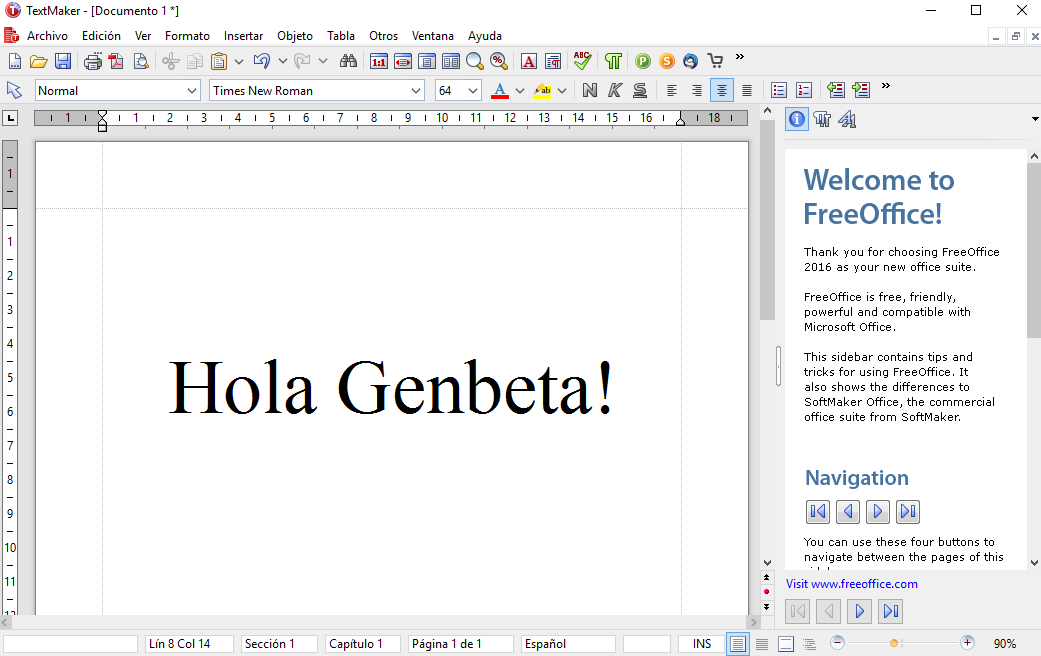Toggle centered alignment
Viewport: 1041px width, 656px height.
click(722, 90)
